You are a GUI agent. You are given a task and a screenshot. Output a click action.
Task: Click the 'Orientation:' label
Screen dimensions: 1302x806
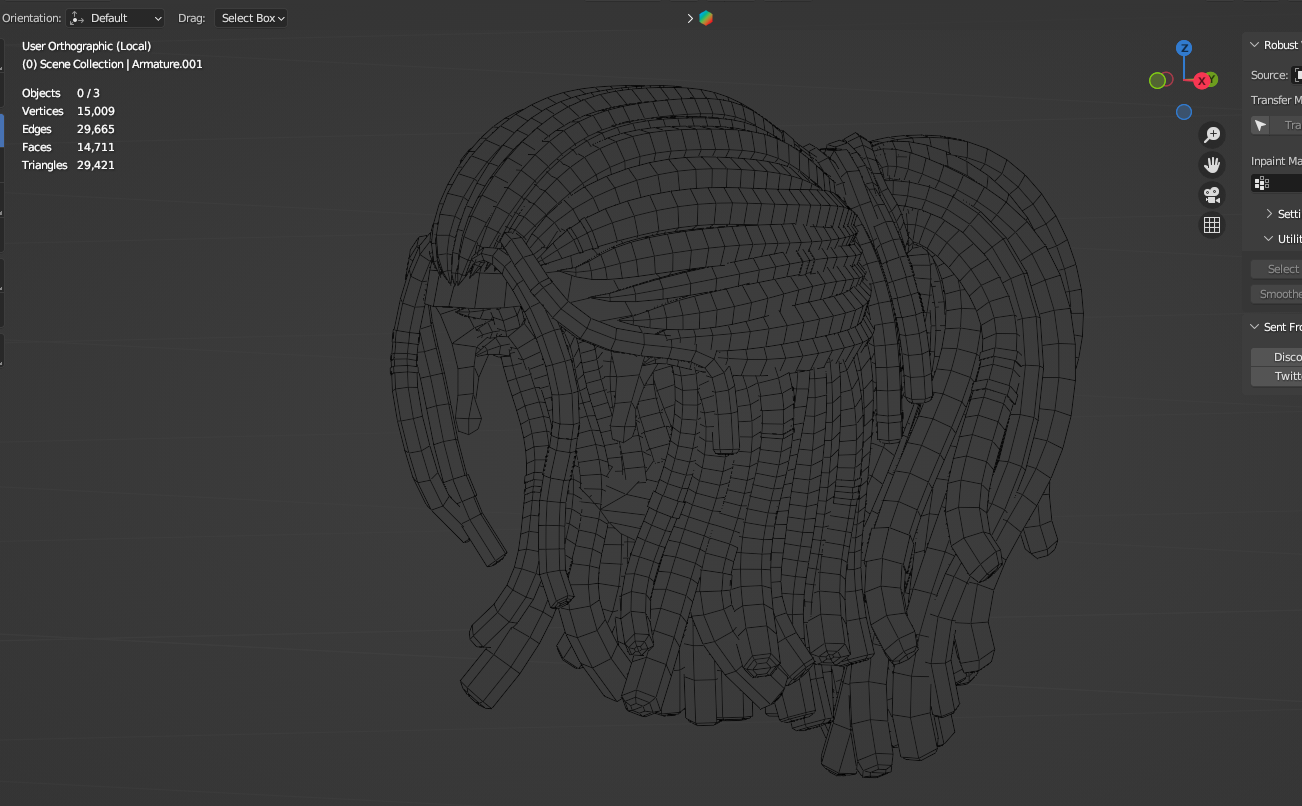coord(31,18)
